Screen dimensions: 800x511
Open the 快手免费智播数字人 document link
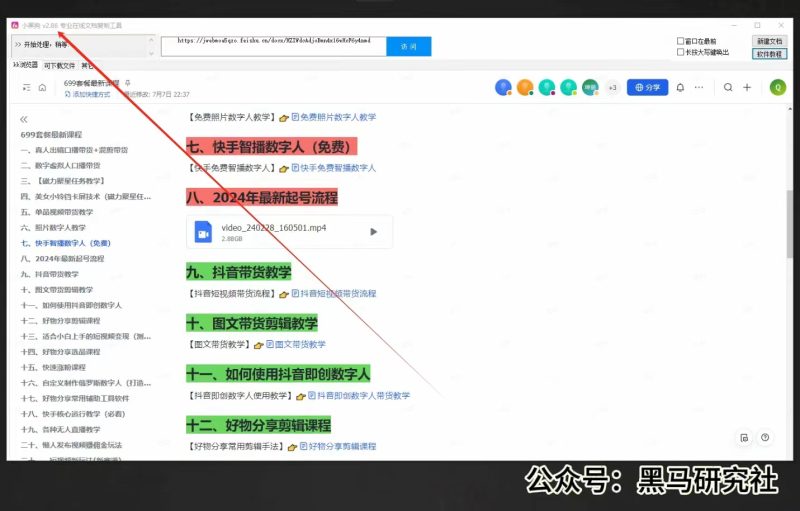(x=334, y=168)
